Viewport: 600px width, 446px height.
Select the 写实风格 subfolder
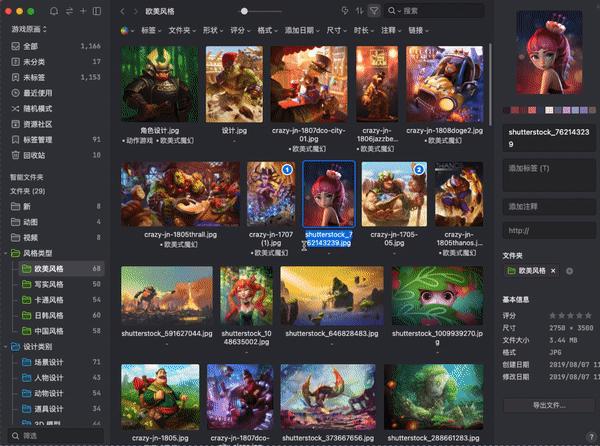(x=61, y=284)
